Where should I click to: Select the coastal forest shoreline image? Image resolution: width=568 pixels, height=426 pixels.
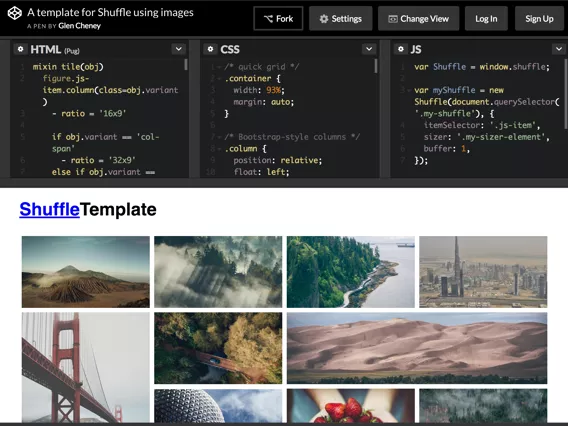[x=351, y=272]
